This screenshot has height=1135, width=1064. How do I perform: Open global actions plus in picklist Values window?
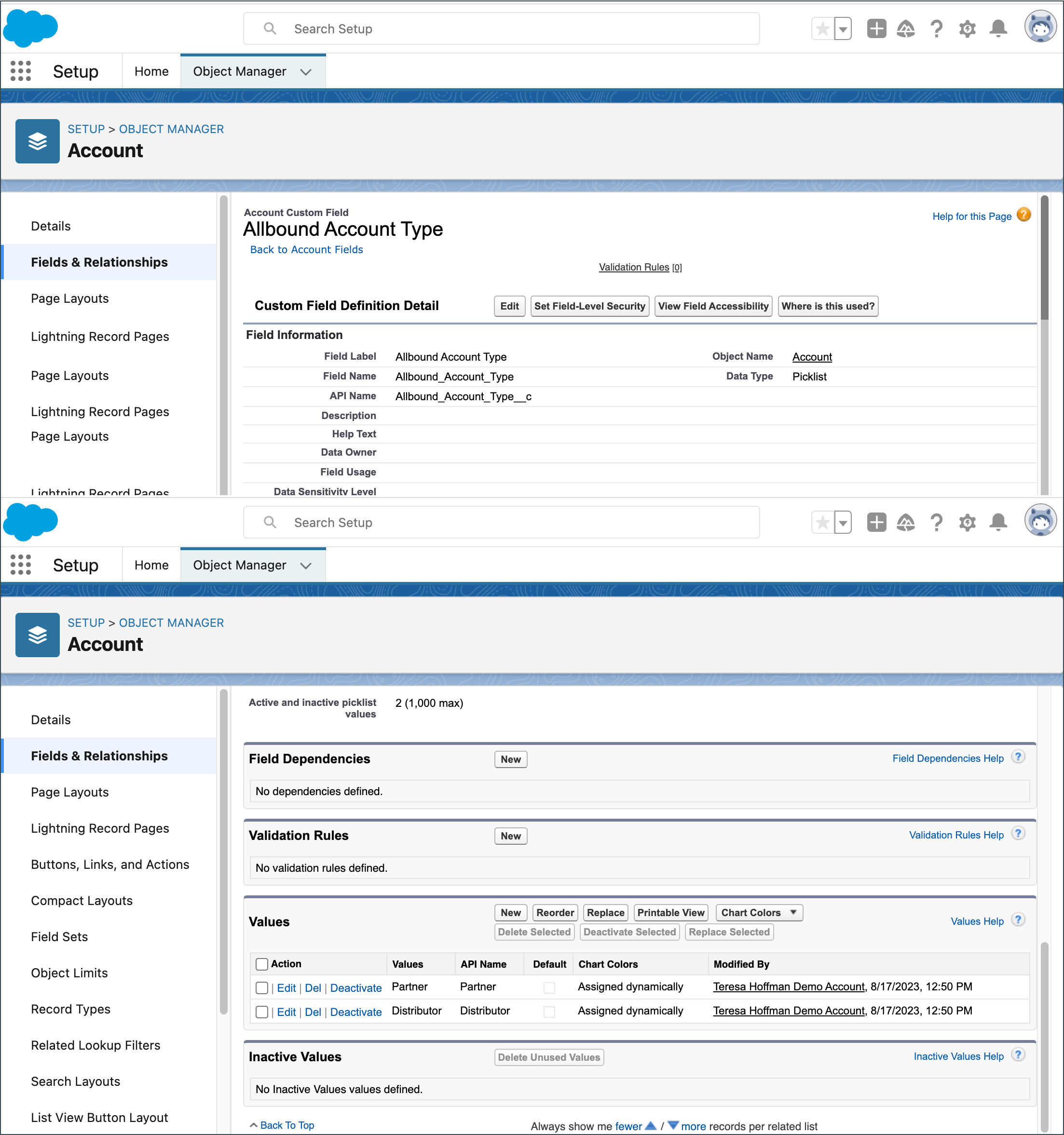coord(876,522)
